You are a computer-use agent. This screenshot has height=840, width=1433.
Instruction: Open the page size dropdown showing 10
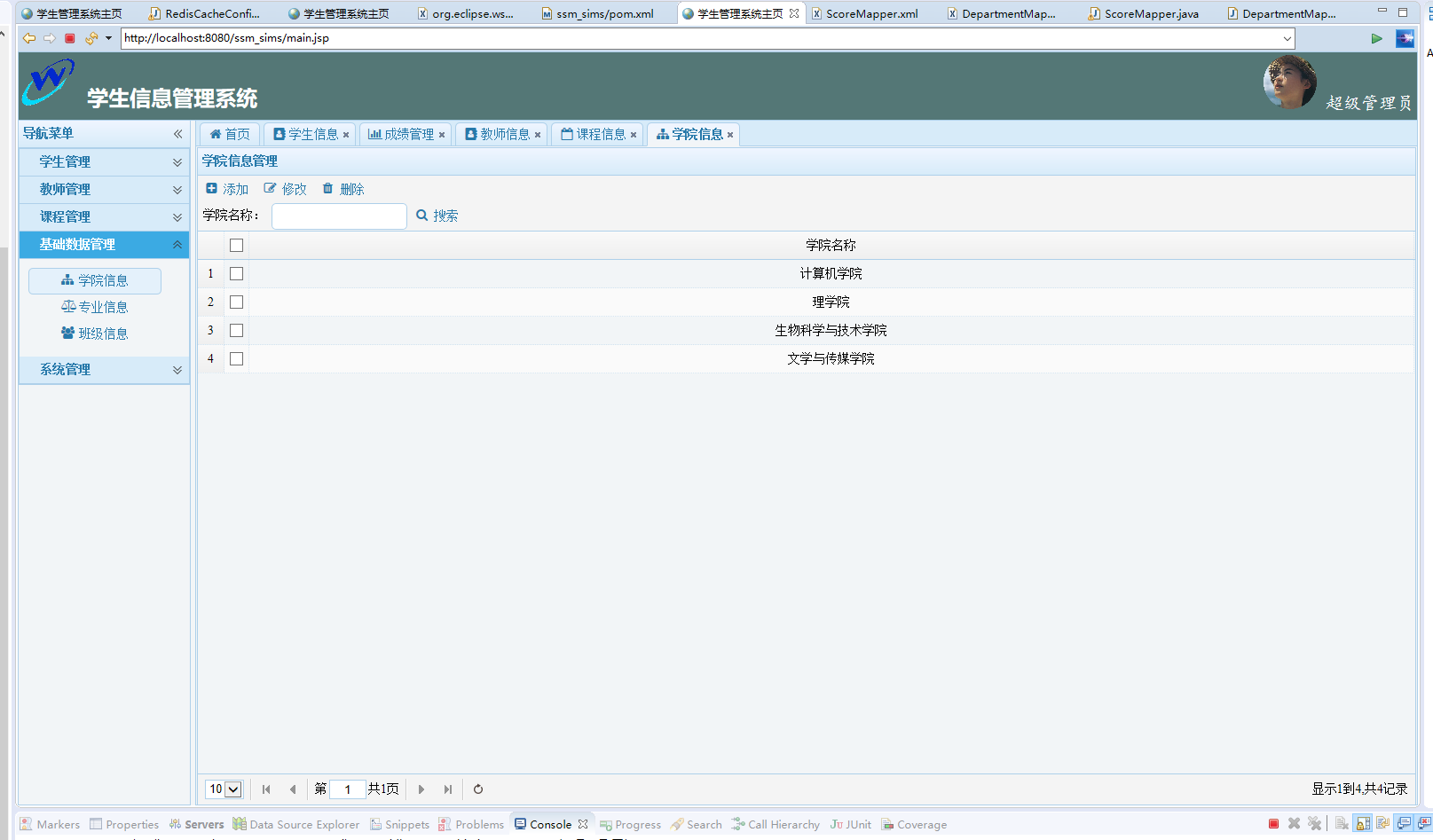233,789
